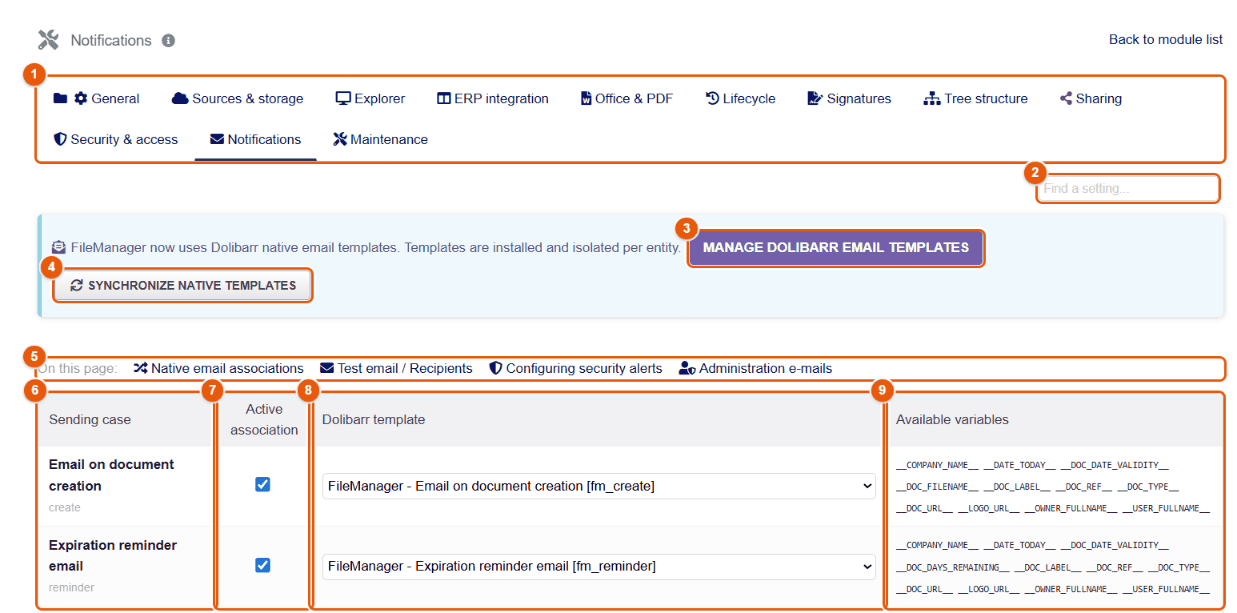Switch to the Sources & storage tab
1237x613 pixels.
pyautogui.click(x=238, y=98)
